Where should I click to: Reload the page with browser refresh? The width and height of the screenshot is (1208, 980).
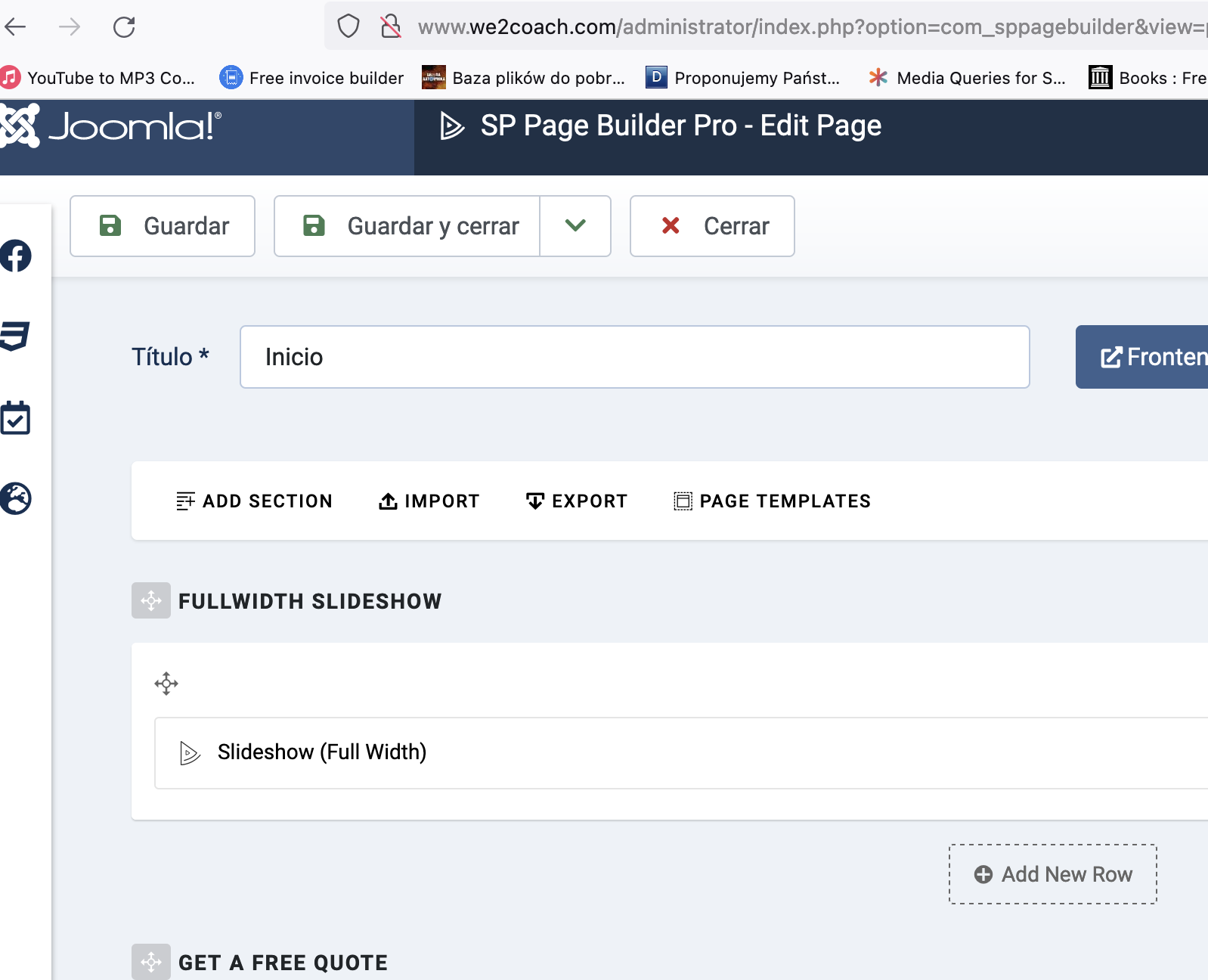(124, 27)
